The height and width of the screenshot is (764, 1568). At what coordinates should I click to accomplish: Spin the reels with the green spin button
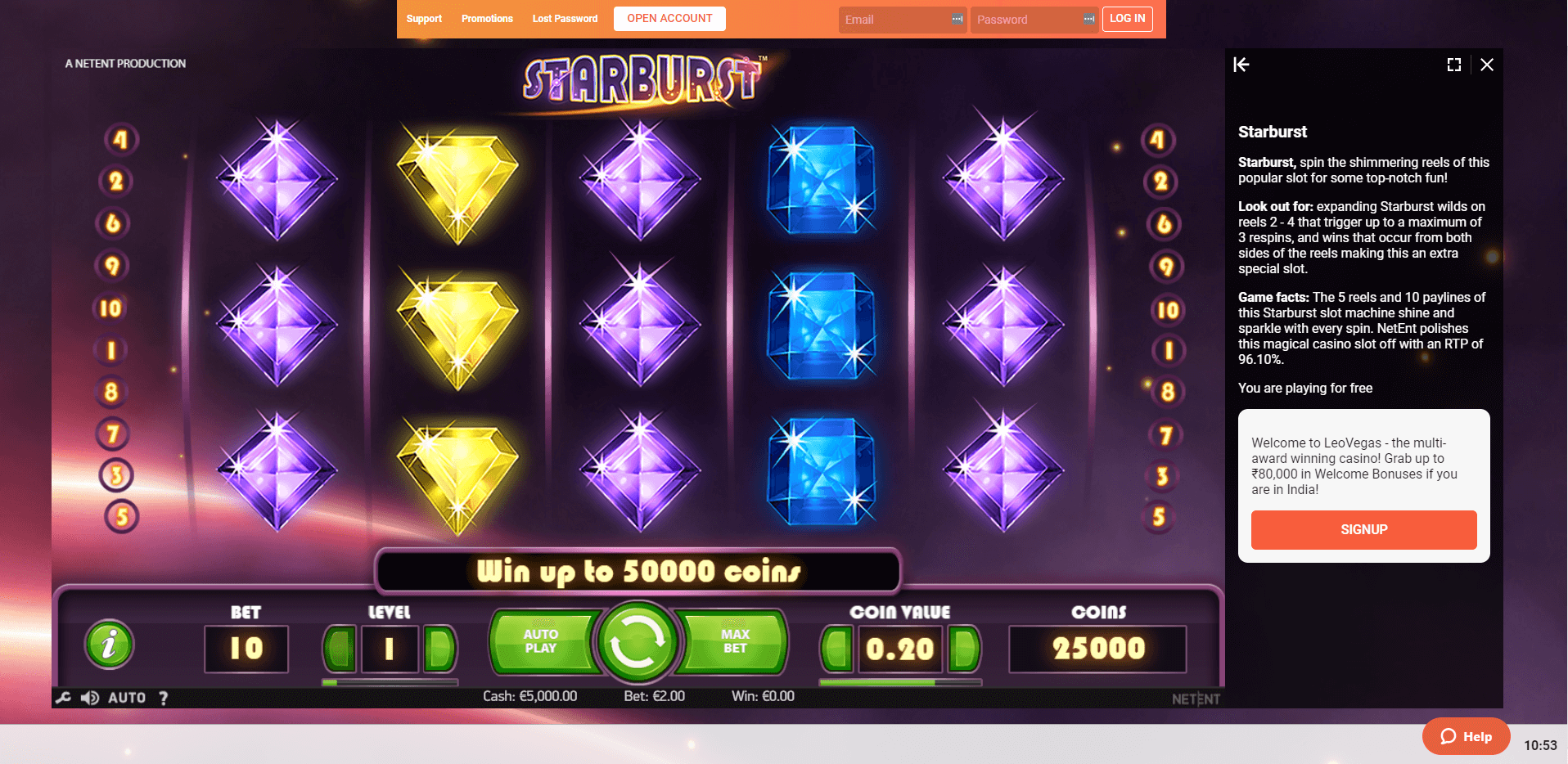[638, 642]
